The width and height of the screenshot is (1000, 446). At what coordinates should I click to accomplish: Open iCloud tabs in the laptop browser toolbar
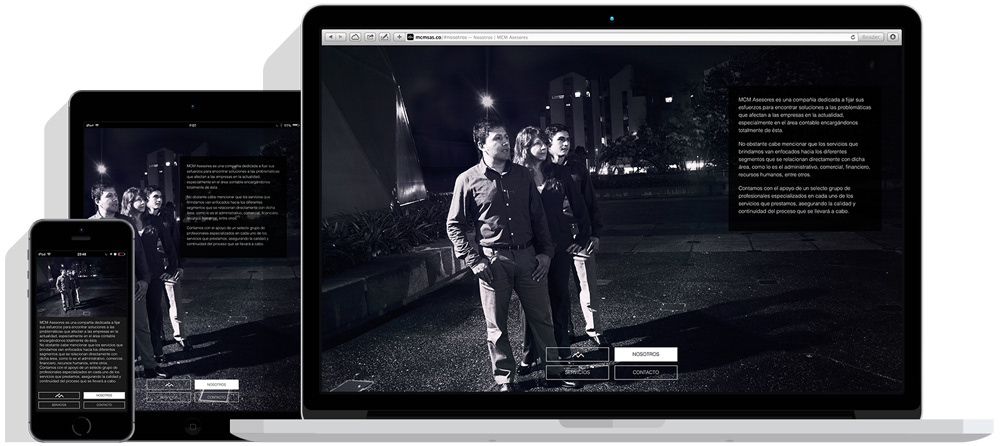[x=355, y=37]
